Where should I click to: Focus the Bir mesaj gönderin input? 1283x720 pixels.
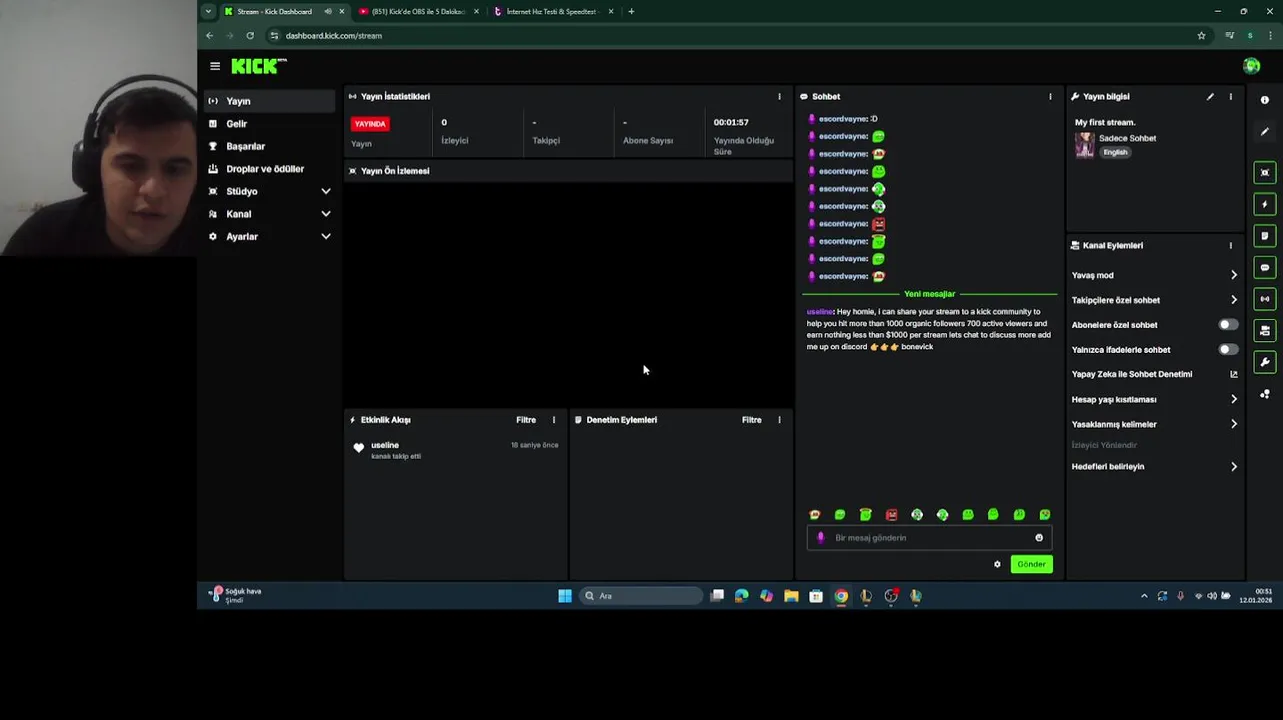pyautogui.click(x=930, y=538)
